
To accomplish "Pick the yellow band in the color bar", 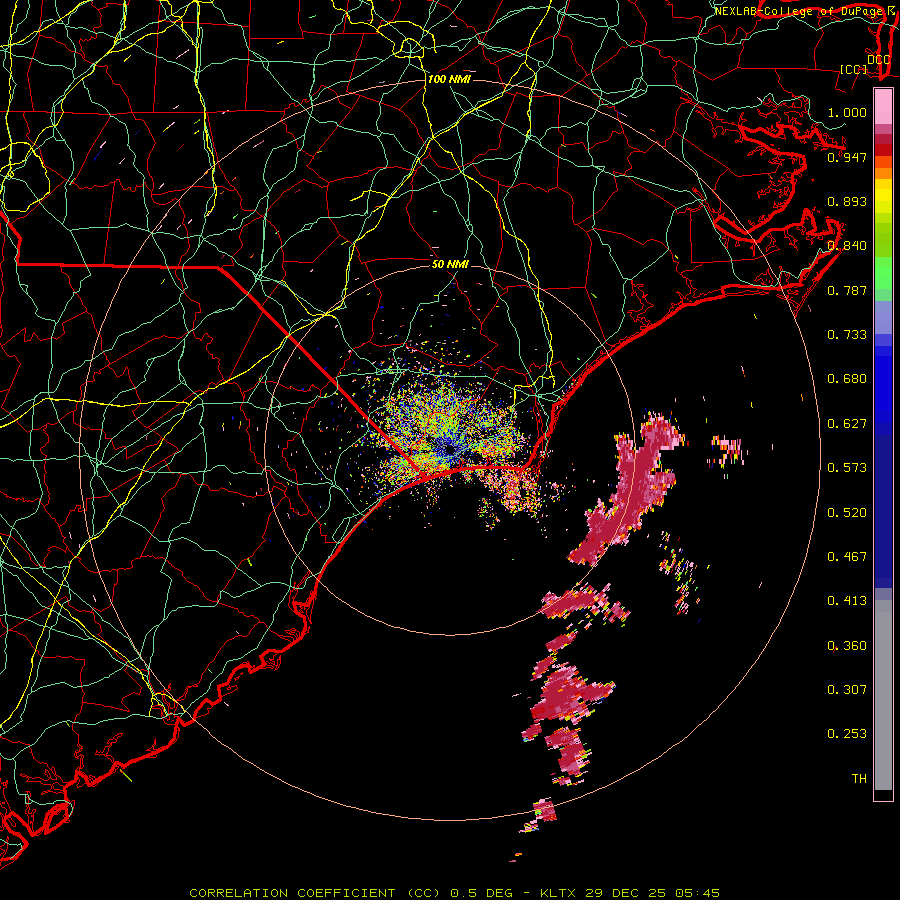I will (883, 196).
